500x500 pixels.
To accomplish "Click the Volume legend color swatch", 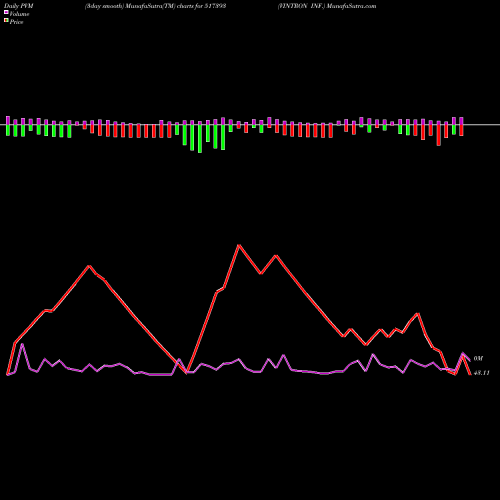I will pyautogui.click(x=6, y=12).
